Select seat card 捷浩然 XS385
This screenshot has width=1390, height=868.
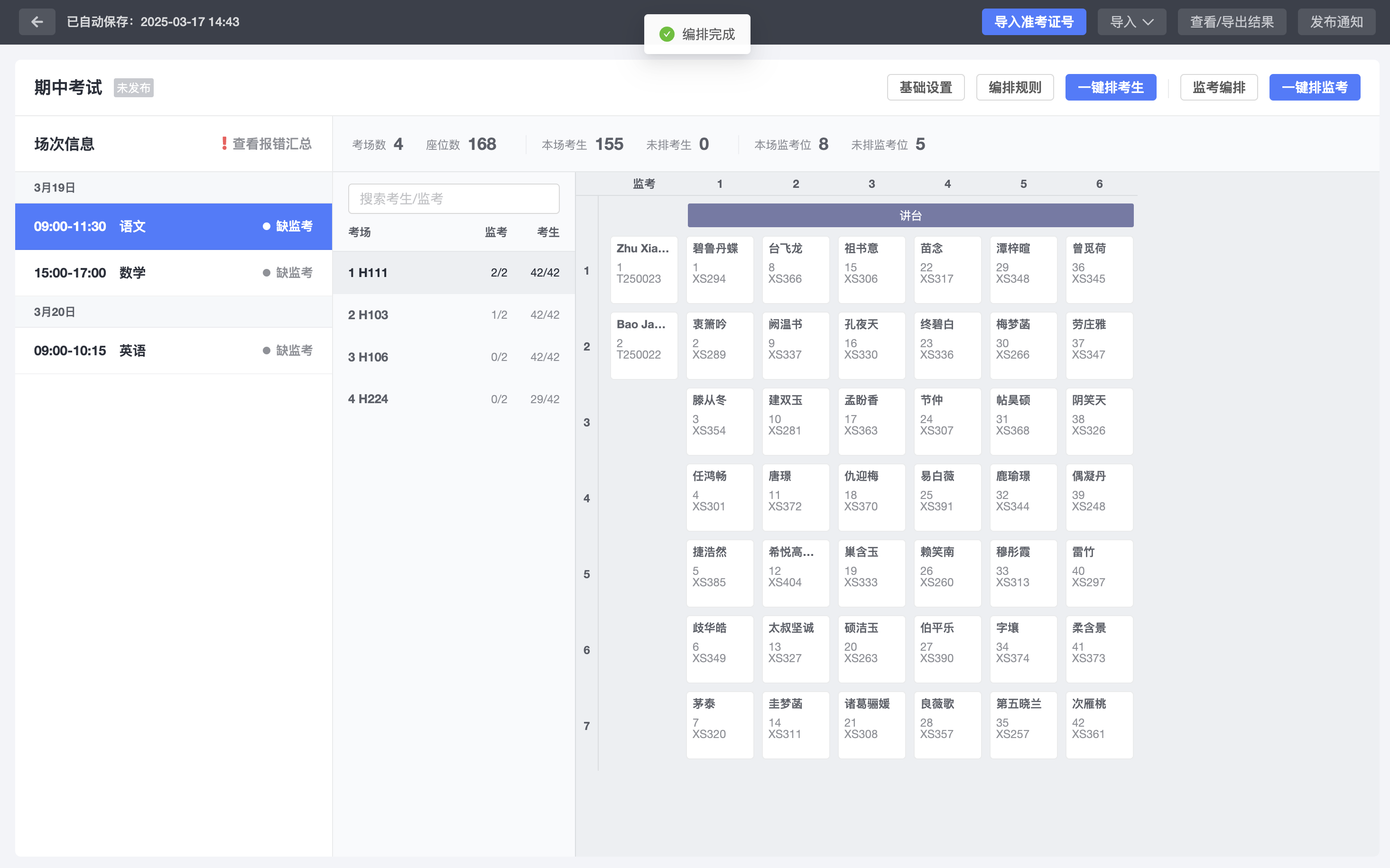point(719,573)
